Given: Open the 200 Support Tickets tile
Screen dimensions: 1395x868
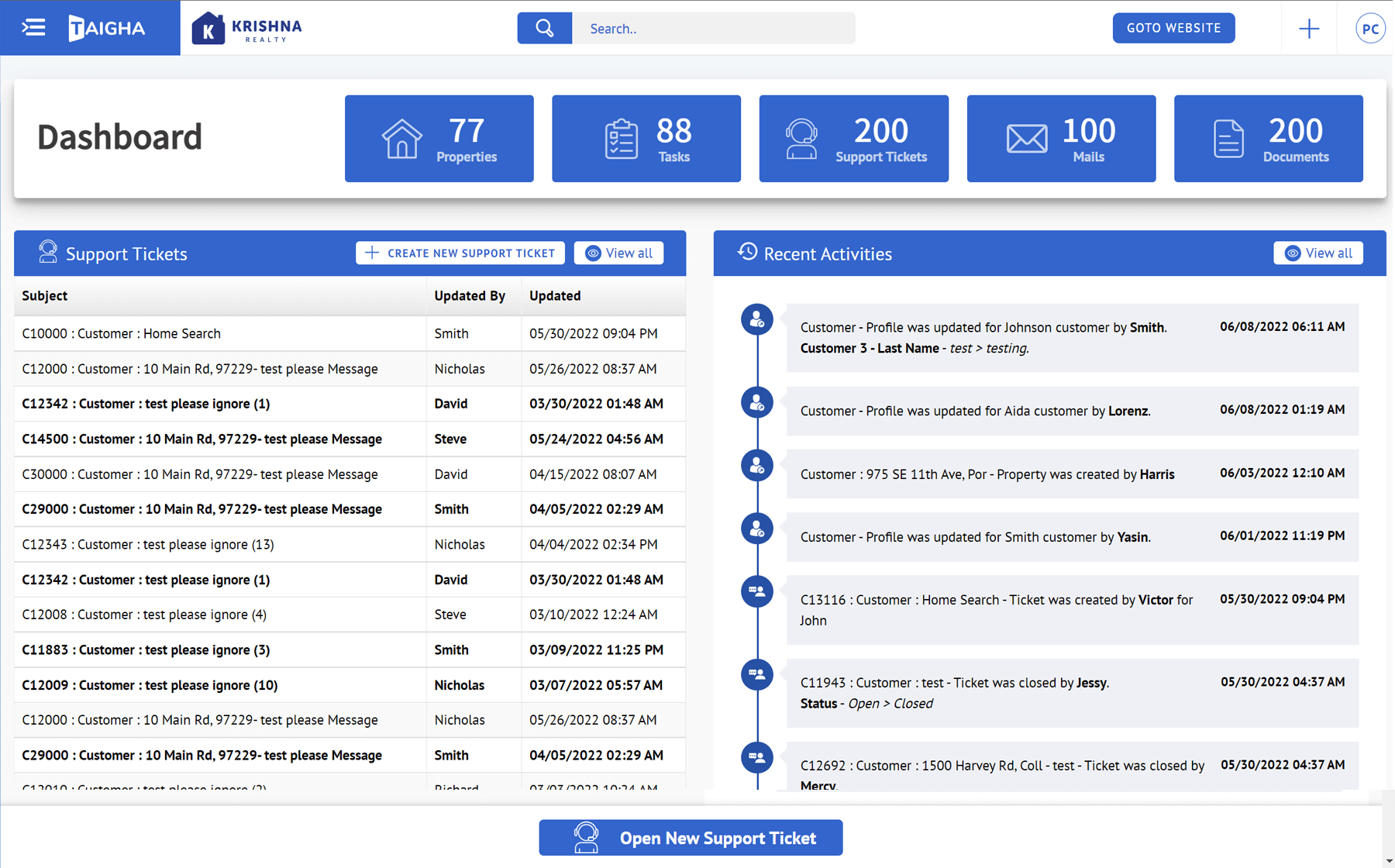Looking at the screenshot, I should (854, 139).
